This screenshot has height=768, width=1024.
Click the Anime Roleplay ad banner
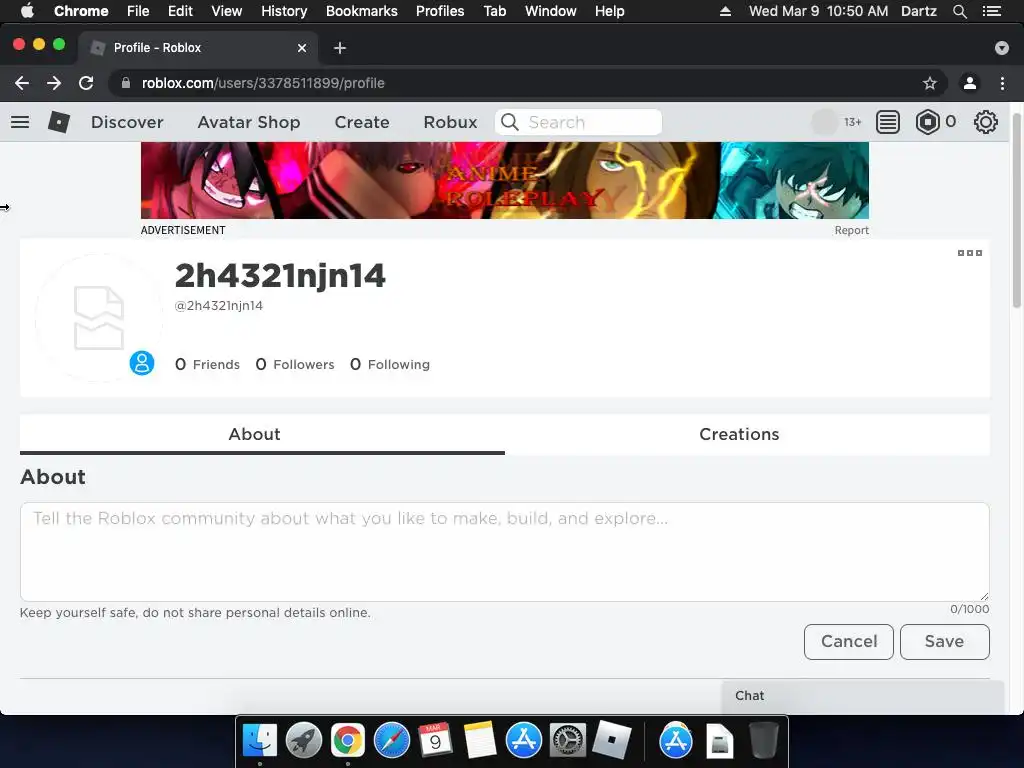tap(505, 180)
